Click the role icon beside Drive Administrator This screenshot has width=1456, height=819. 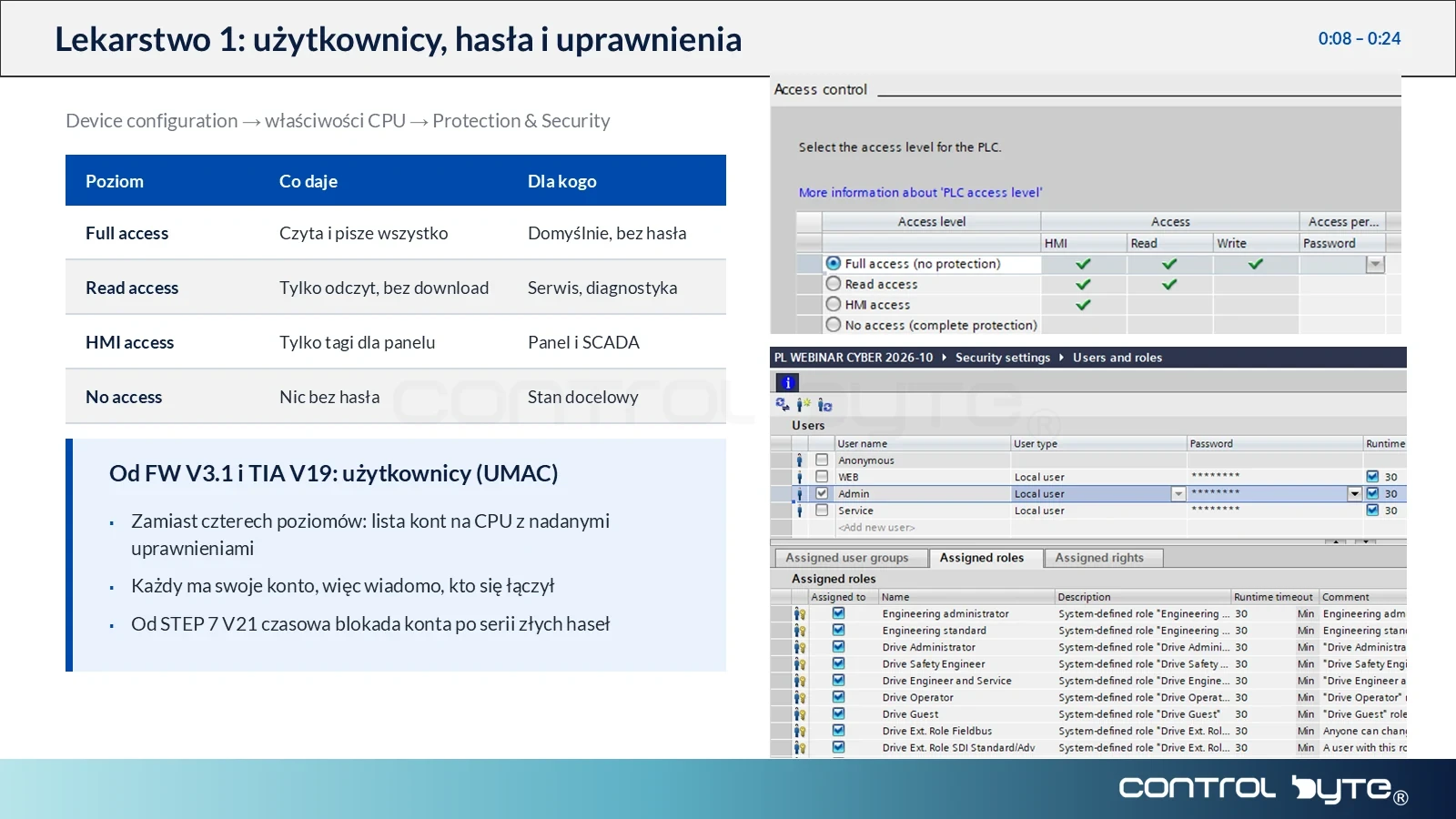pyautogui.click(x=800, y=647)
